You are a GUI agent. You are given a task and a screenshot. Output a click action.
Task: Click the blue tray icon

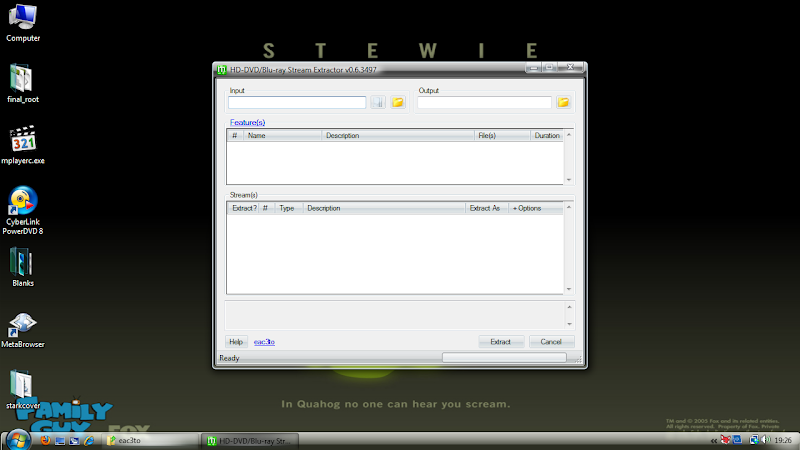pos(737,440)
